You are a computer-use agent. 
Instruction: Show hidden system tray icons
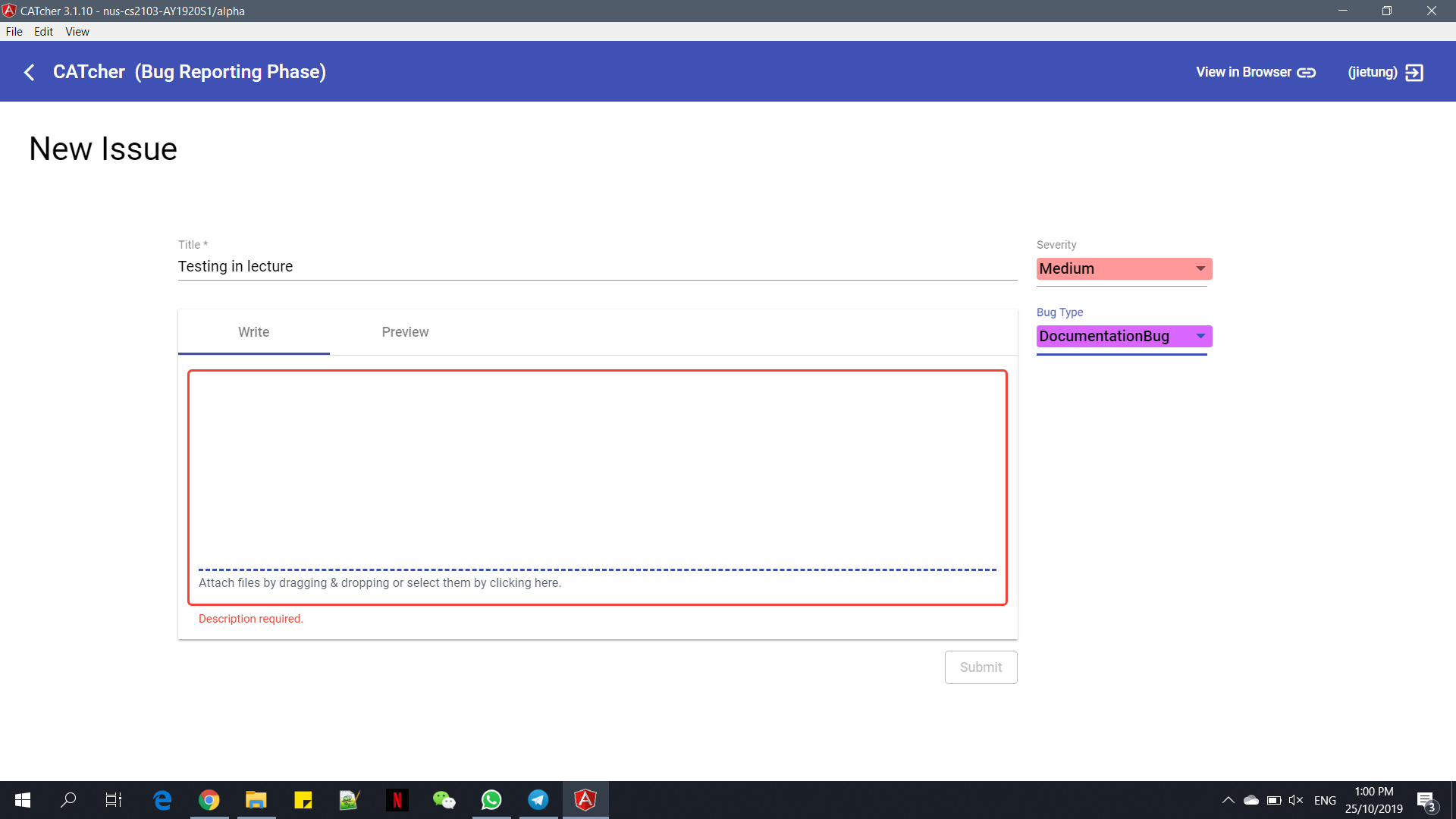point(1228,800)
